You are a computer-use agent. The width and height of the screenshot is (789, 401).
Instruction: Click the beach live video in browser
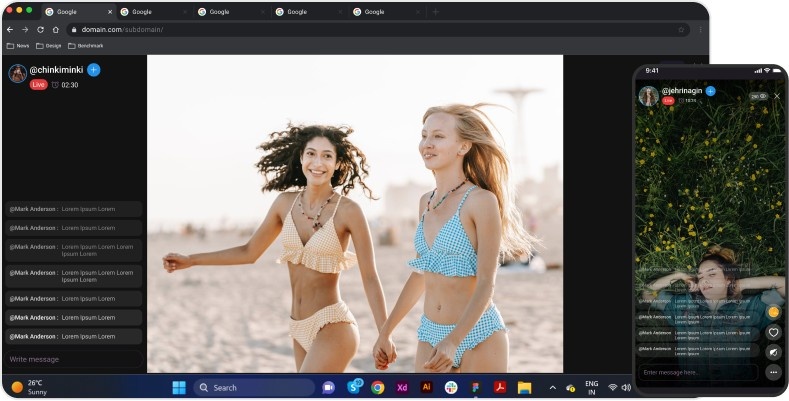[x=355, y=214]
